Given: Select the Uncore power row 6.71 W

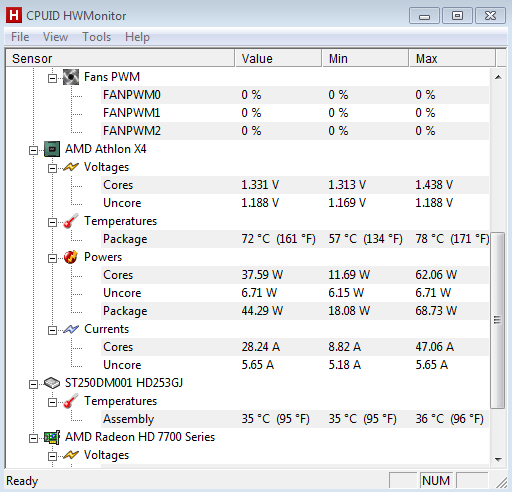Looking at the screenshot, I should [295, 293].
